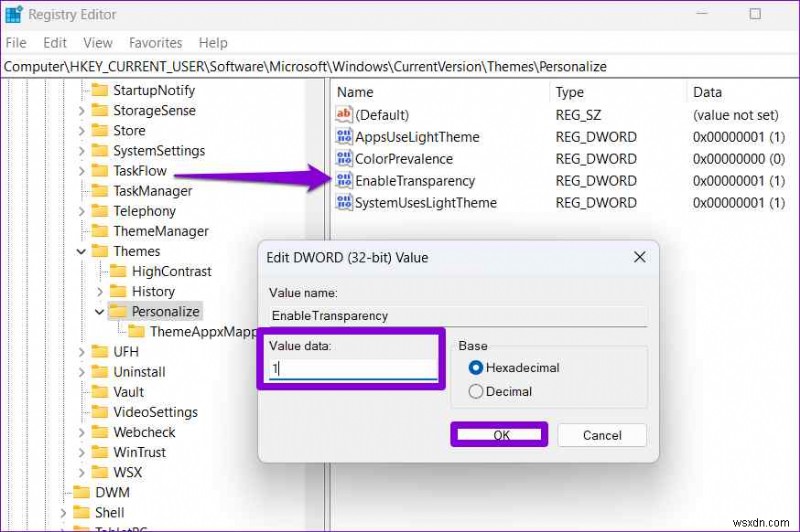Open the File menu
The image size is (800, 532).
point(16,43)
